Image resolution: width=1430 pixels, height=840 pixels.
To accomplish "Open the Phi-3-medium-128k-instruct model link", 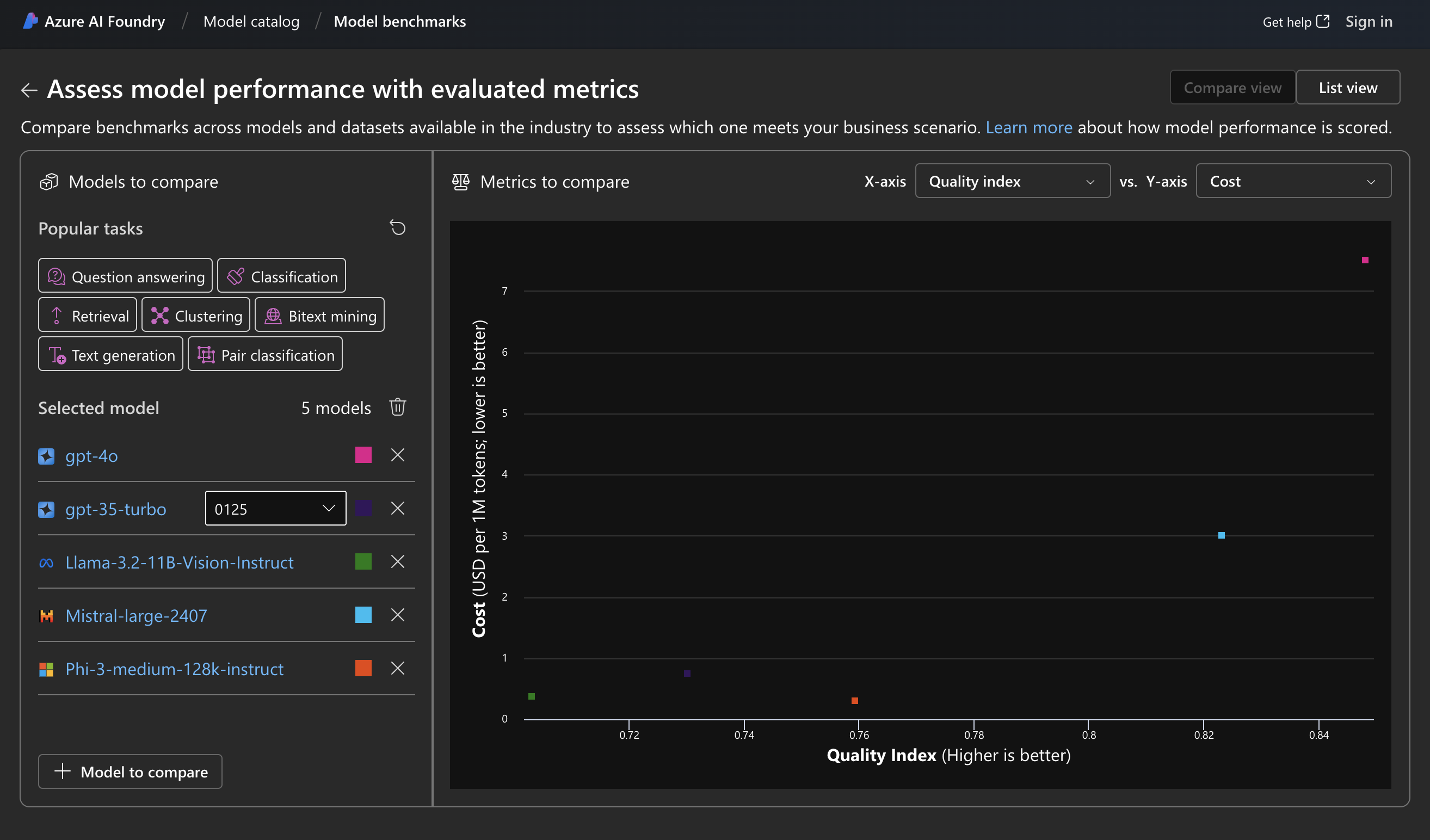I will (174, 669).
